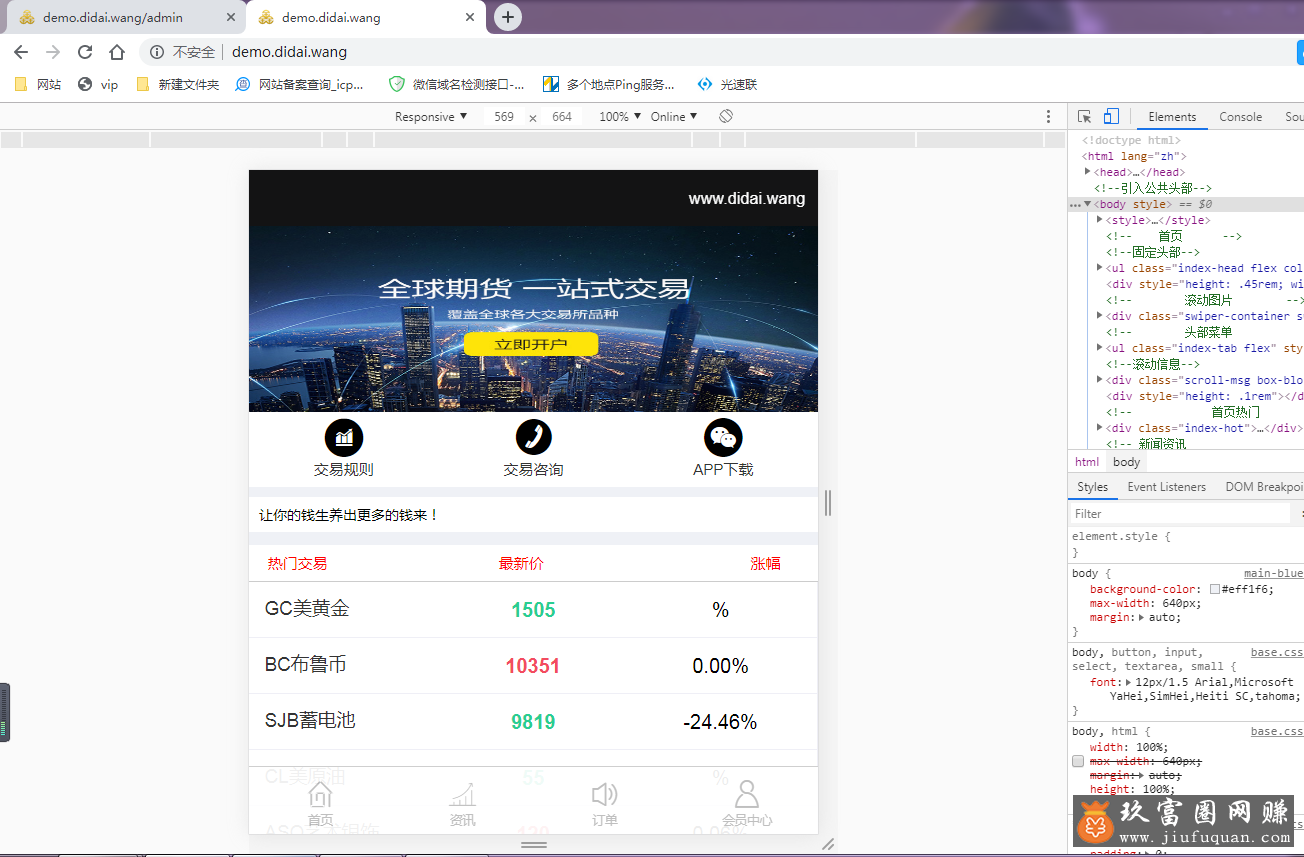Tap the 订单 speaker icon in bottom nav
1304x857 pixels.
click(x=605, y=794)
